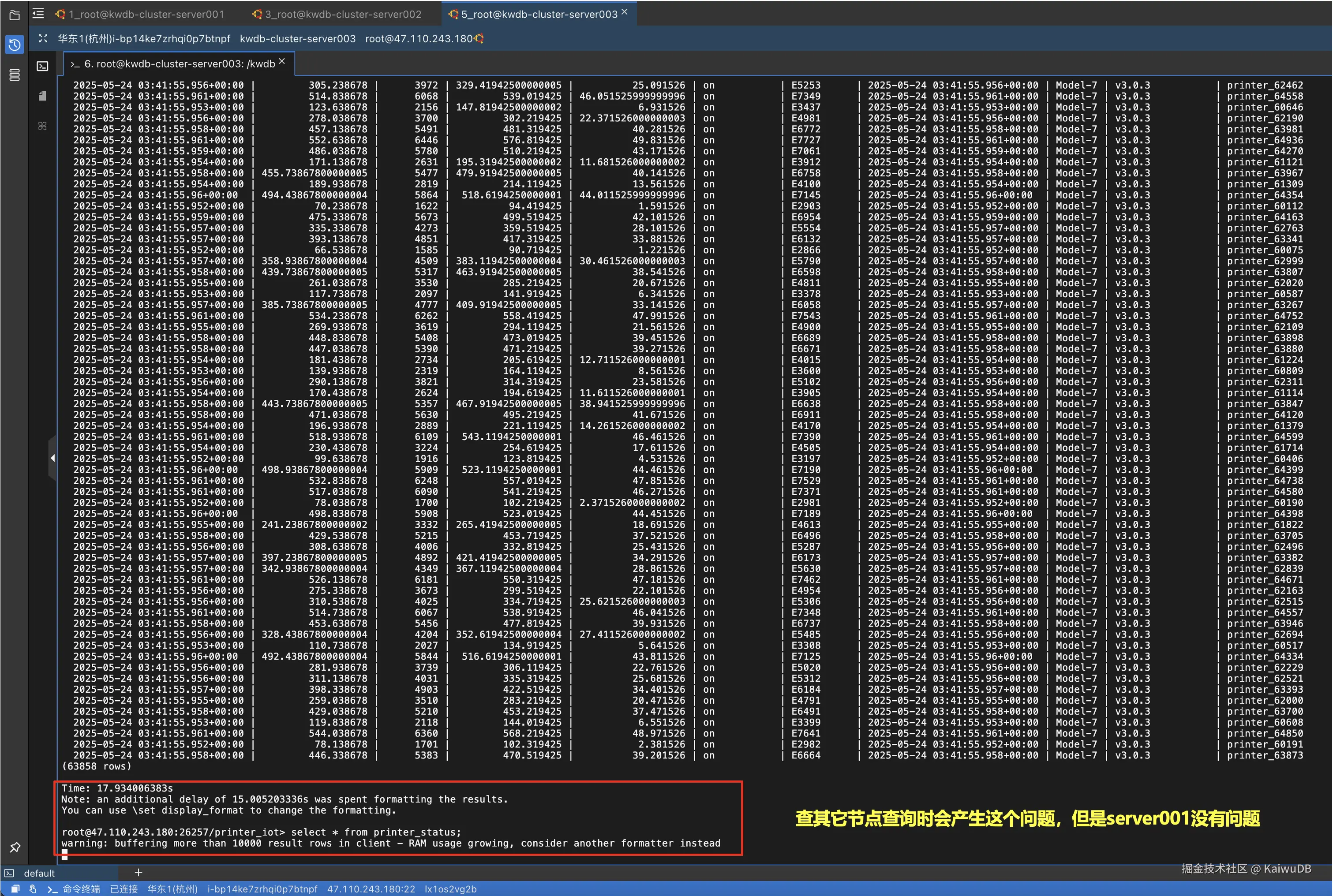Viewport: 1333px width, 896px height.
Task: Click the kwdb-cluster-server003 header label
Action: tap(297, 39)
